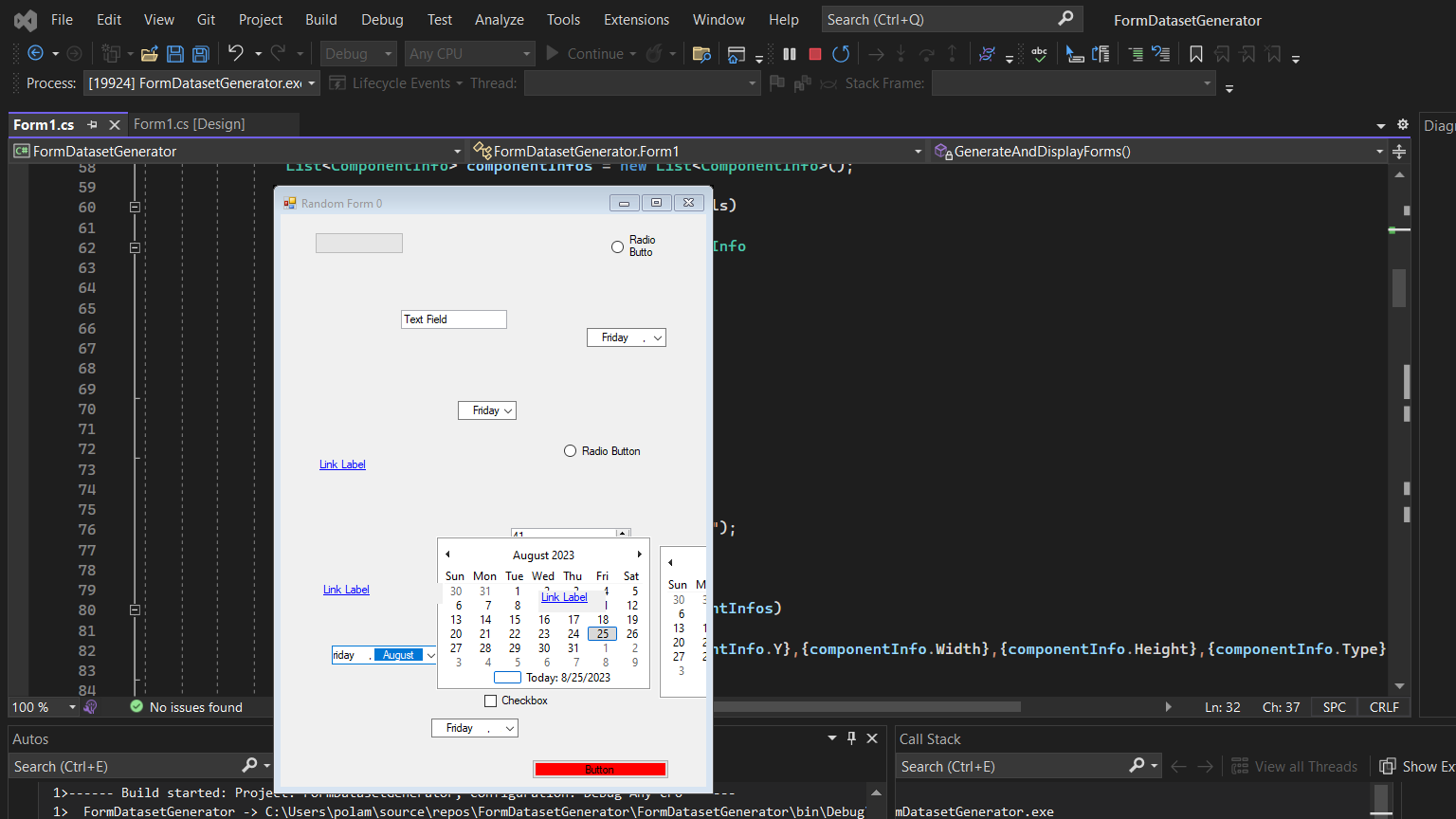This screenshot has height=819, width=1456.
Task: Select the 'Radio Button' option
Action: click(x=571, y=451)
